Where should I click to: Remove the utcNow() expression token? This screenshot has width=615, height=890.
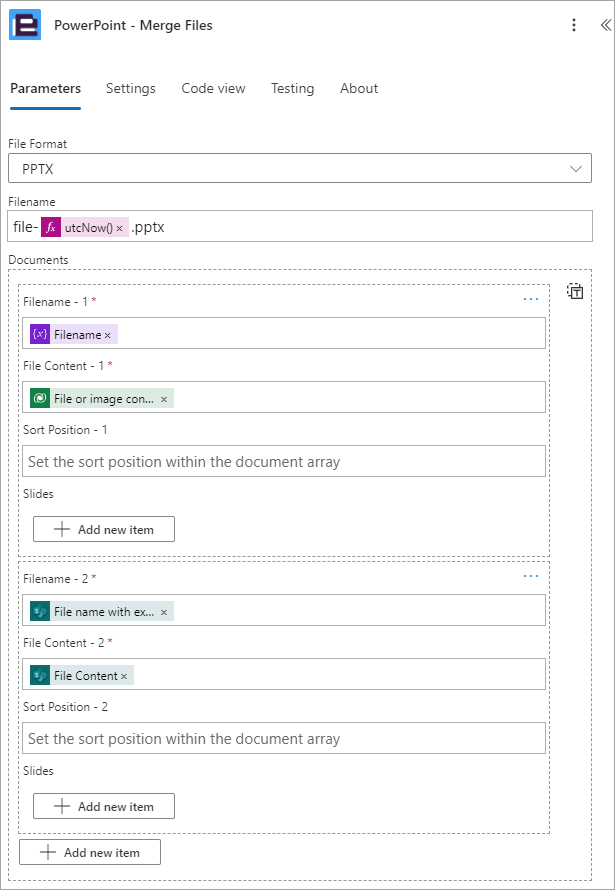click(119, 228)
